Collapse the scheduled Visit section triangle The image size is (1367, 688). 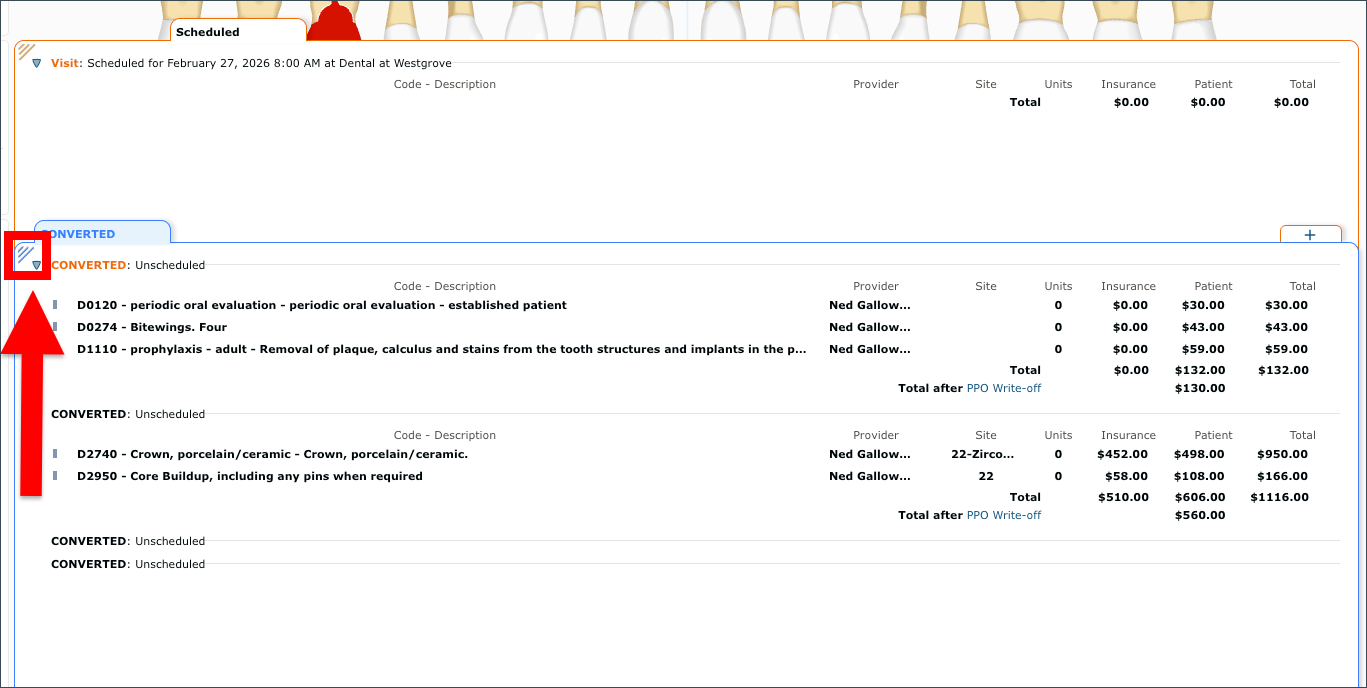(37, 63)
